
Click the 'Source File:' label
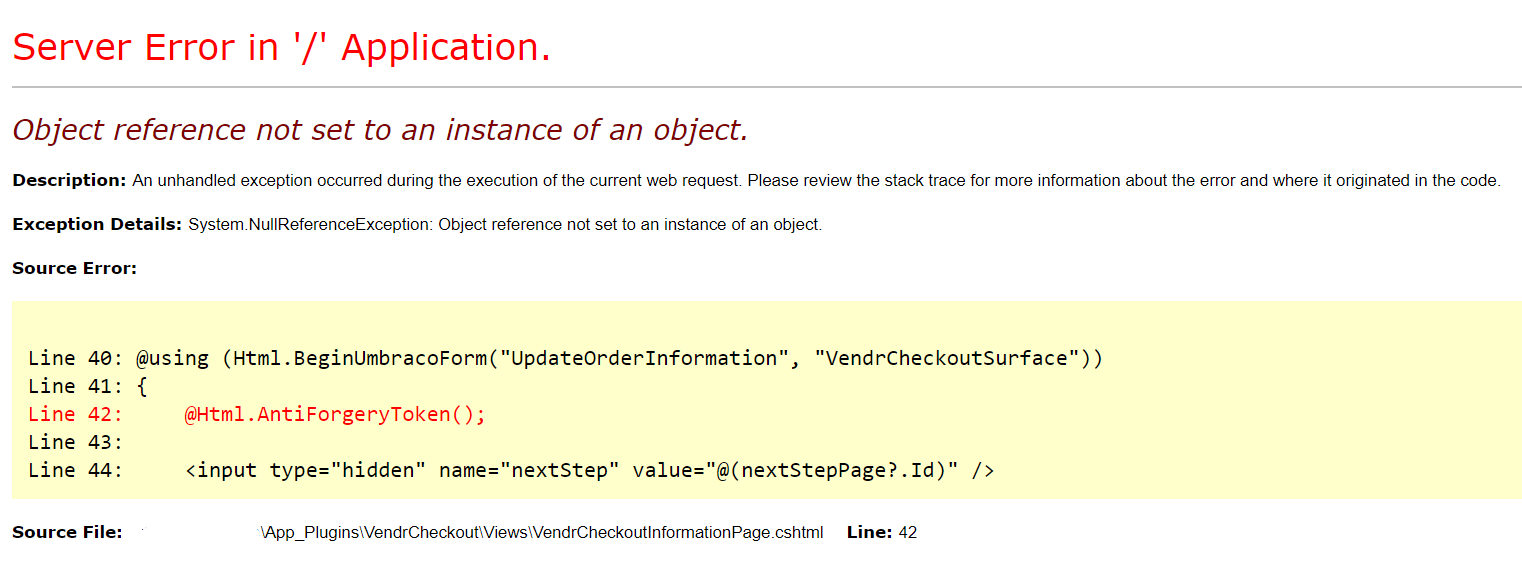click(x=67, y=533)
